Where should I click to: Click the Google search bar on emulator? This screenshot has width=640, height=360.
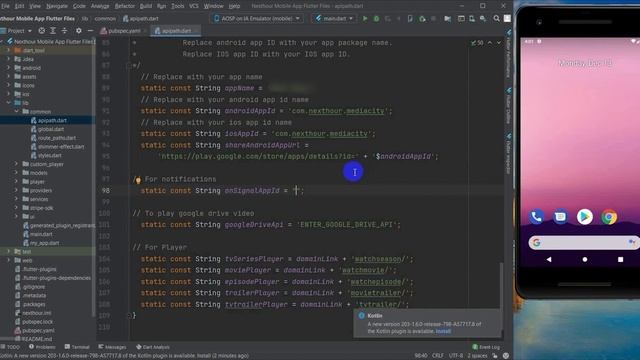(x=584, y=243)
